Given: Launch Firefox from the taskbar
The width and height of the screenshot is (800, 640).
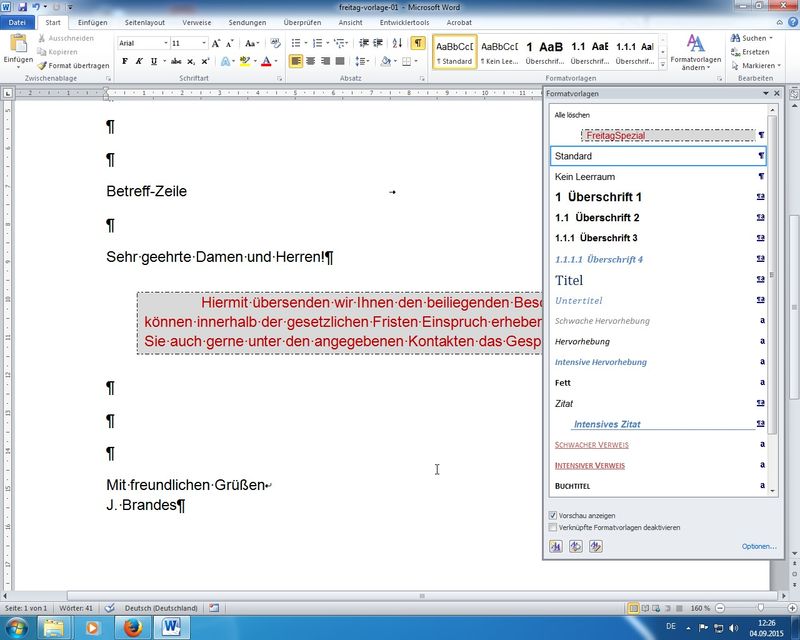Looking at the screenshot, I should point(133,627).
